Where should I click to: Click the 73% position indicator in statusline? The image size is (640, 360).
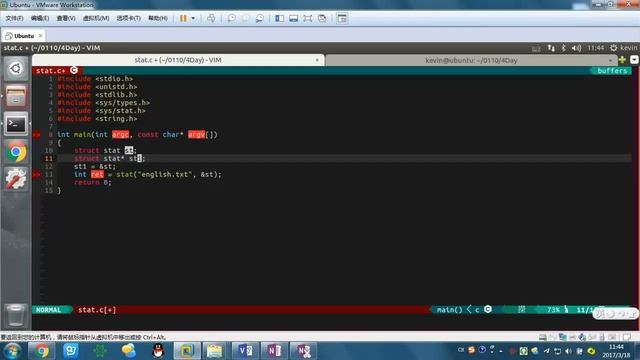(x=553, y=310)
